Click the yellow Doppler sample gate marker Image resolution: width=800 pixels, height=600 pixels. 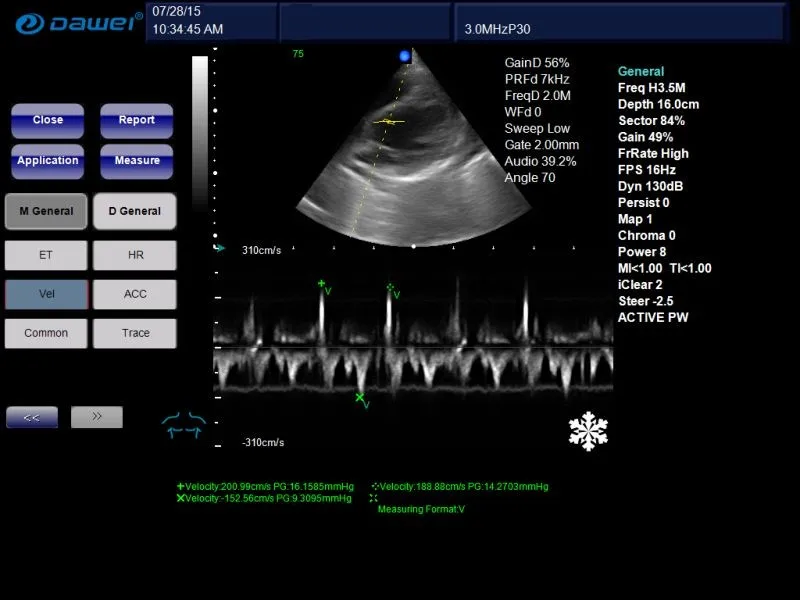pyautogui.click(x=389, y=122)
